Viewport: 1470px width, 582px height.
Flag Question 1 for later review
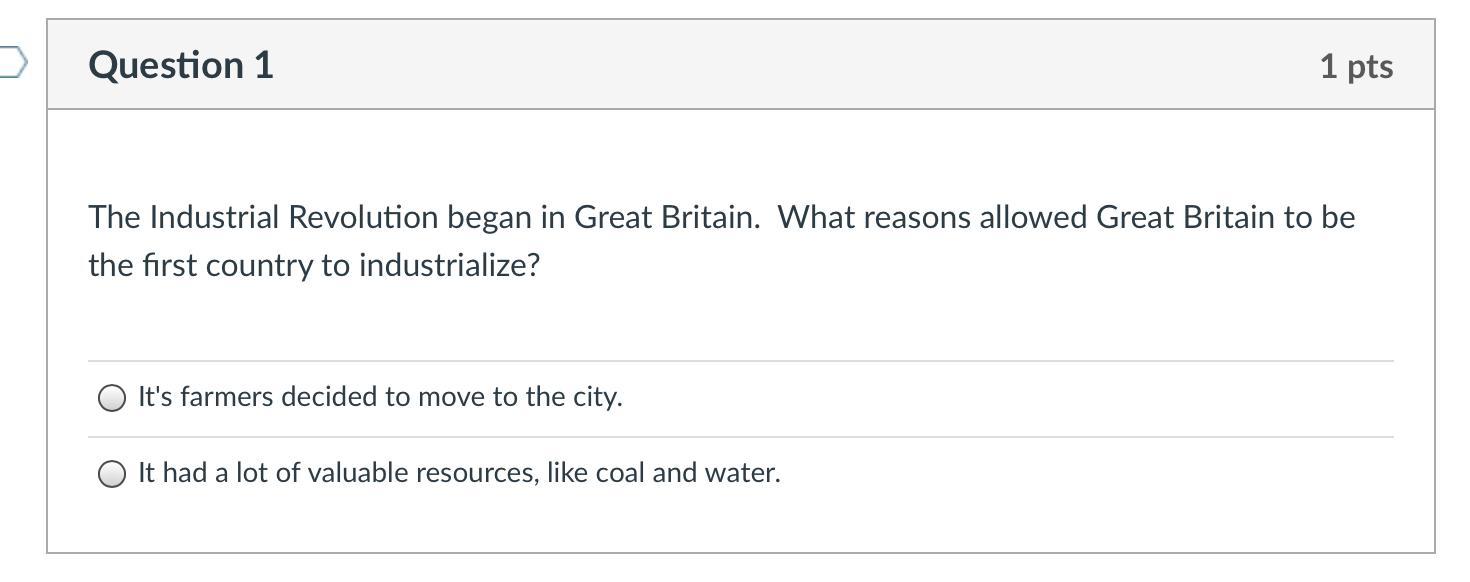pyautogui.click(x=12, y=64)
